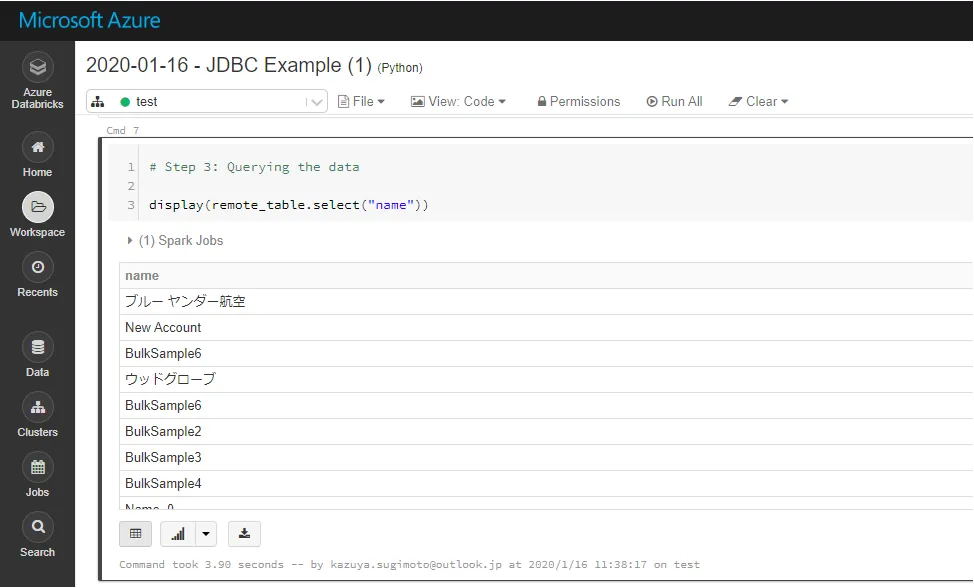This screenshot has height=588, width=974.
Task: Open the File menu
Action: tap(361, 101)
